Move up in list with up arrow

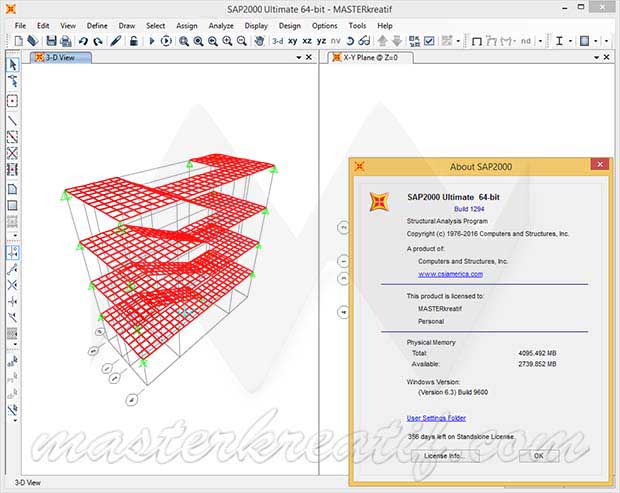tap(382, 41)
